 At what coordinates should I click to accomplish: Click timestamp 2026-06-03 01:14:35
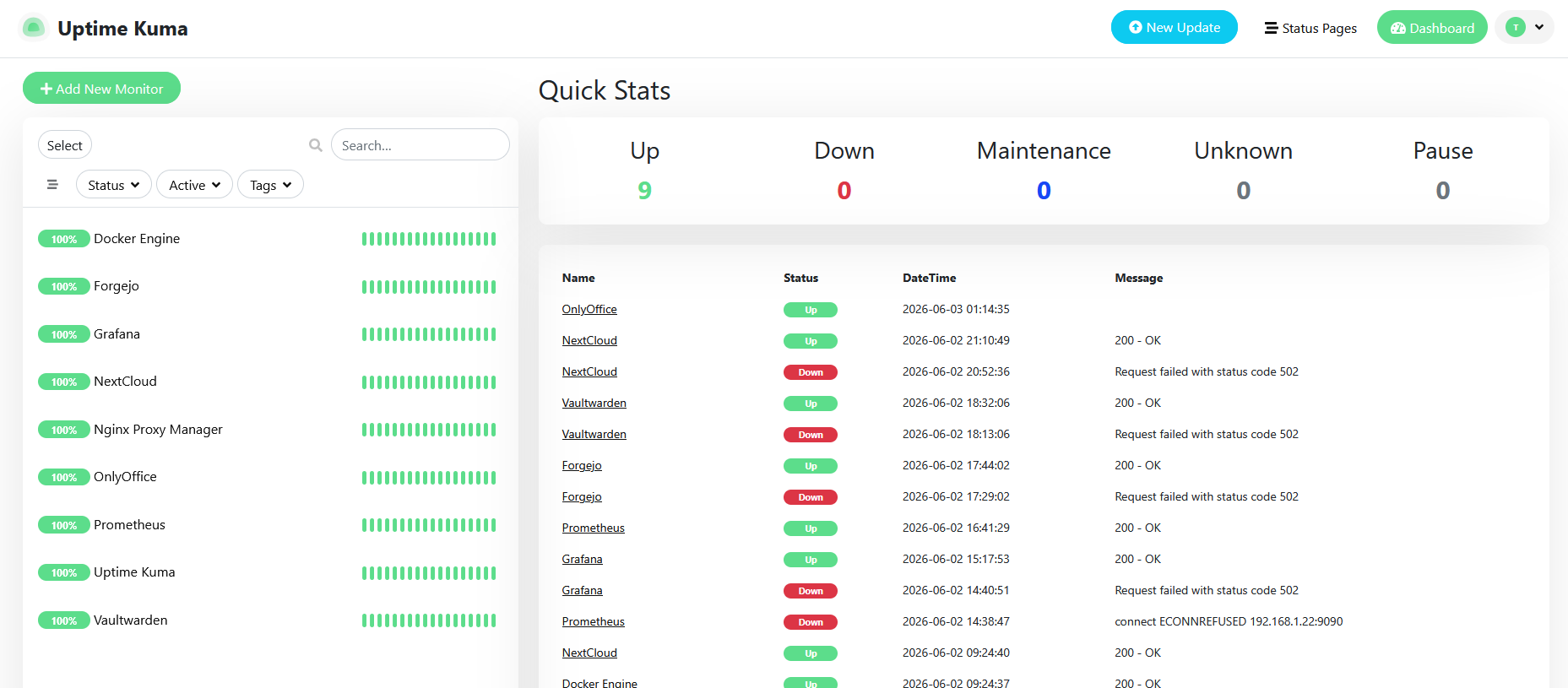tap(956, 309)
